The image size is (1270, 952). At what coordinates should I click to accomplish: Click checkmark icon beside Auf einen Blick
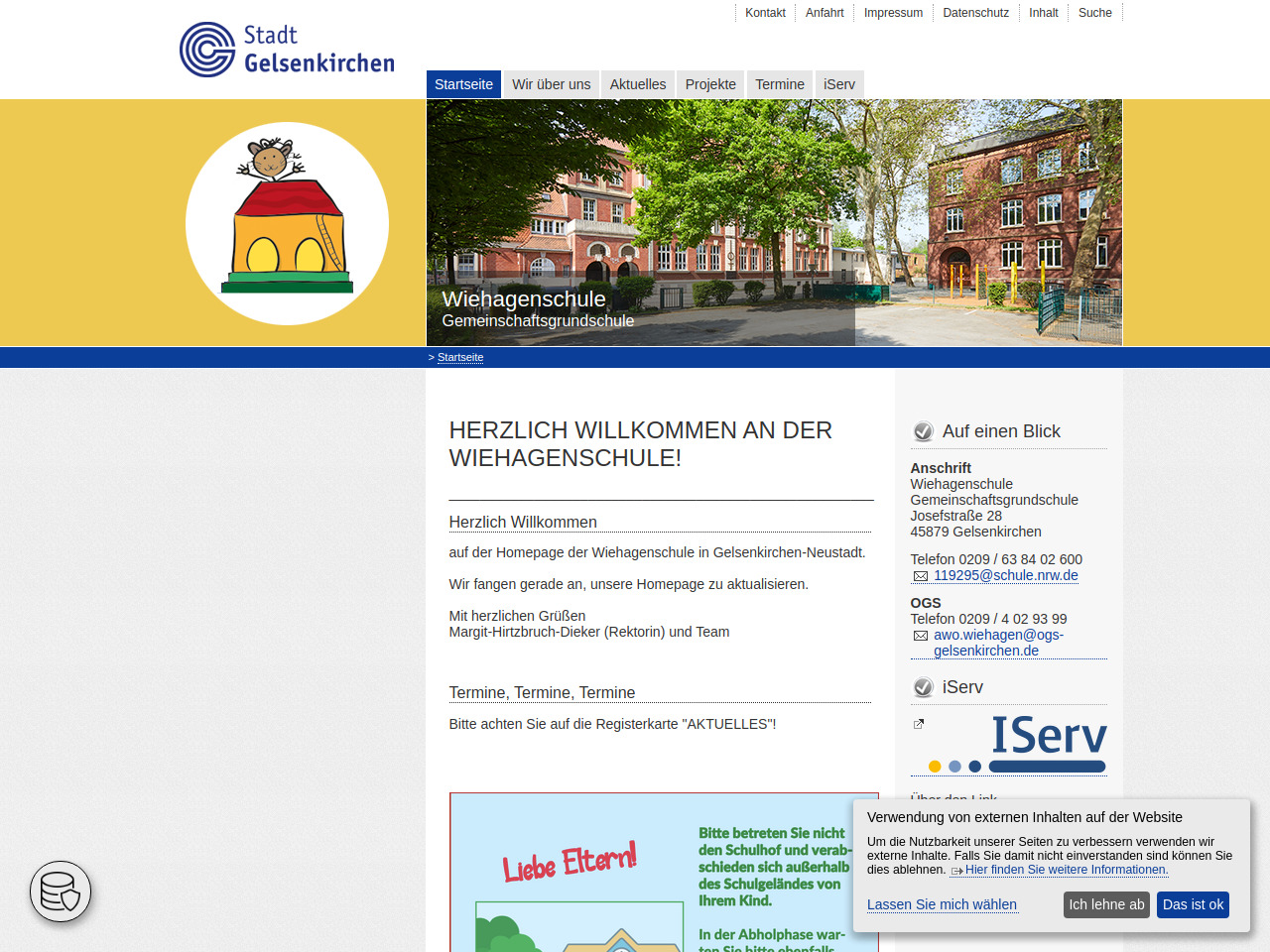(923, 431)
